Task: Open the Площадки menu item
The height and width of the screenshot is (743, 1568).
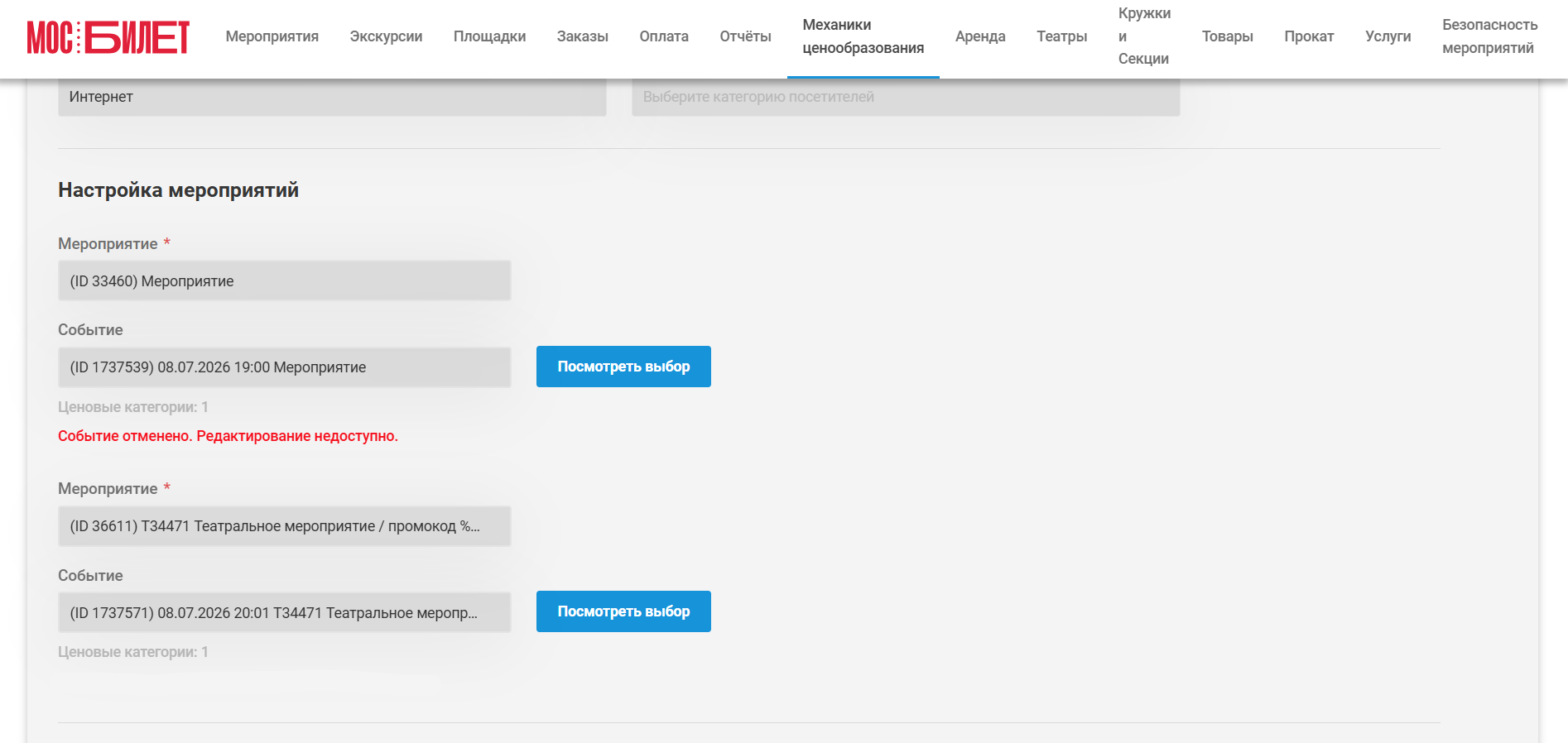Action: point(489,36)
